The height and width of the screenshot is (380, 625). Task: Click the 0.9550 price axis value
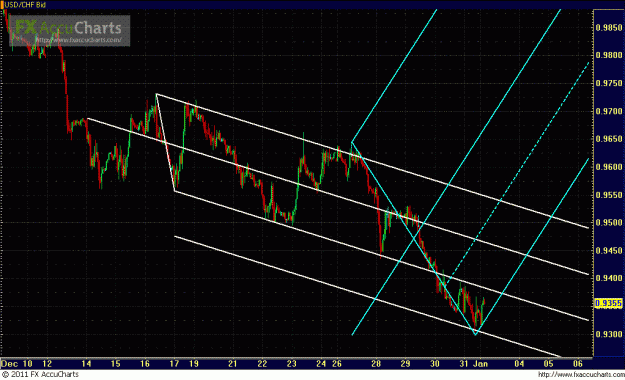(x=609, y=195)
